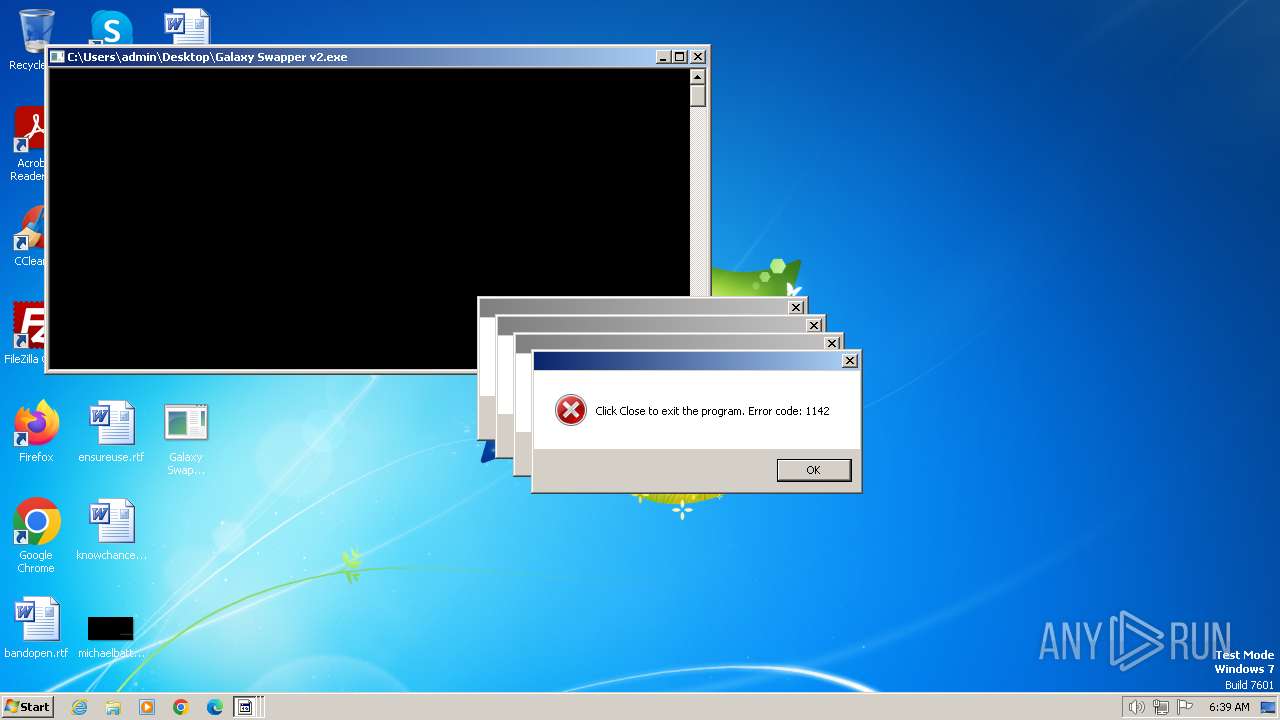Minimize the Galaxy Swapper v2.exe console
The image size is (1280, 720).
click(663, 57)
